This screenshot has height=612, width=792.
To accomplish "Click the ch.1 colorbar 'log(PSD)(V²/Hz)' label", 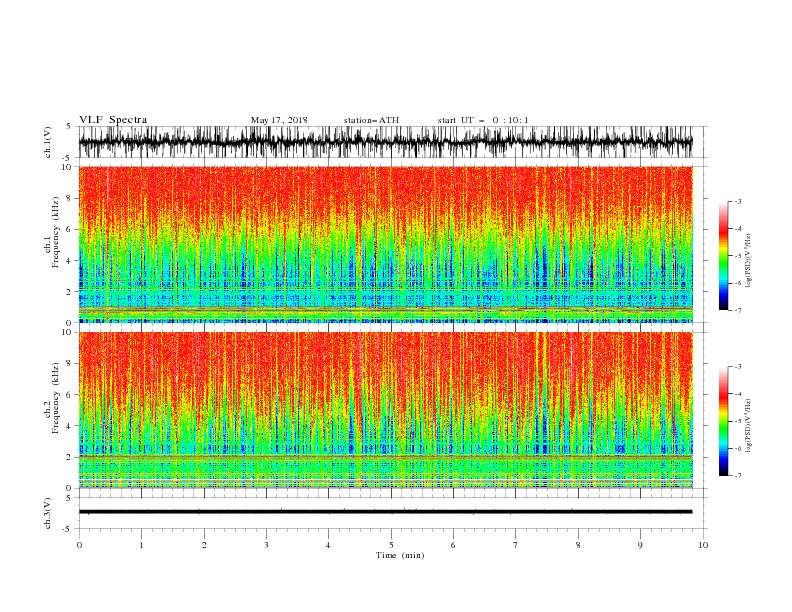I will (749, 261).
